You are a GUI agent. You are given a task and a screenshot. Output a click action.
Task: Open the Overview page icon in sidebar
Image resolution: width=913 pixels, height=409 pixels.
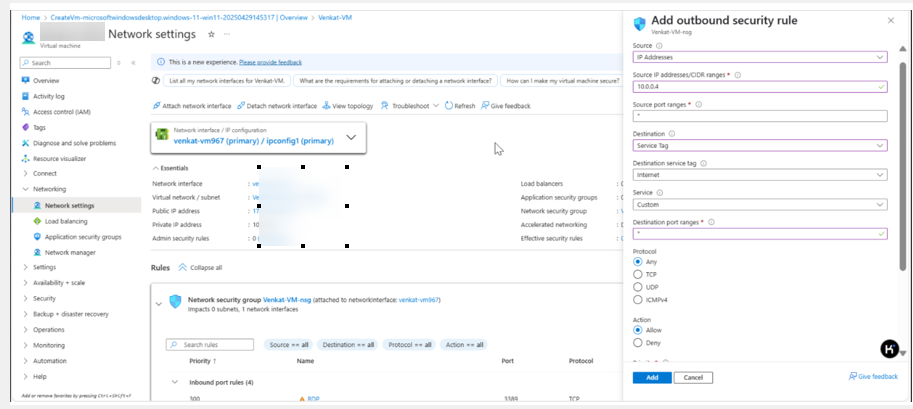[x=25, y=80]
